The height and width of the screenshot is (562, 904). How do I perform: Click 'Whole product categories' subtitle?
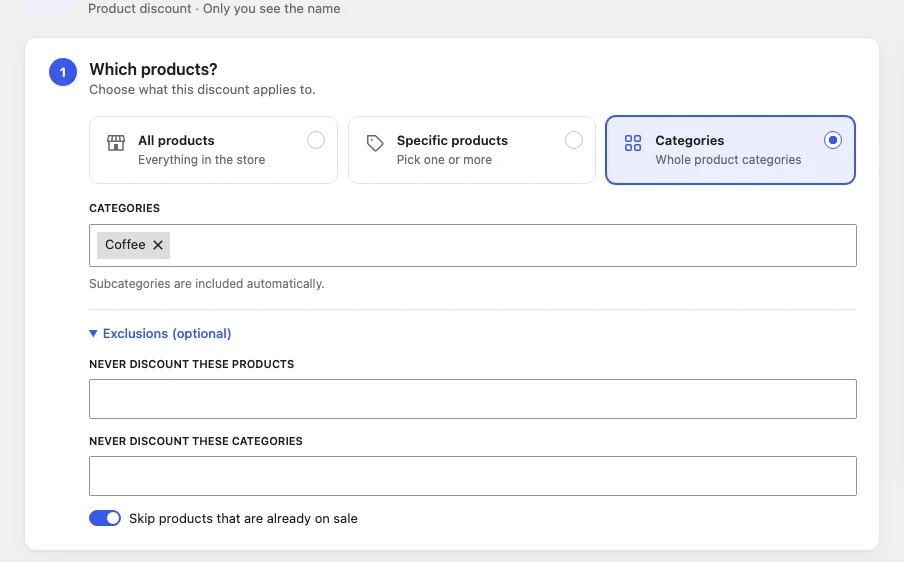(x=728, y=160)
